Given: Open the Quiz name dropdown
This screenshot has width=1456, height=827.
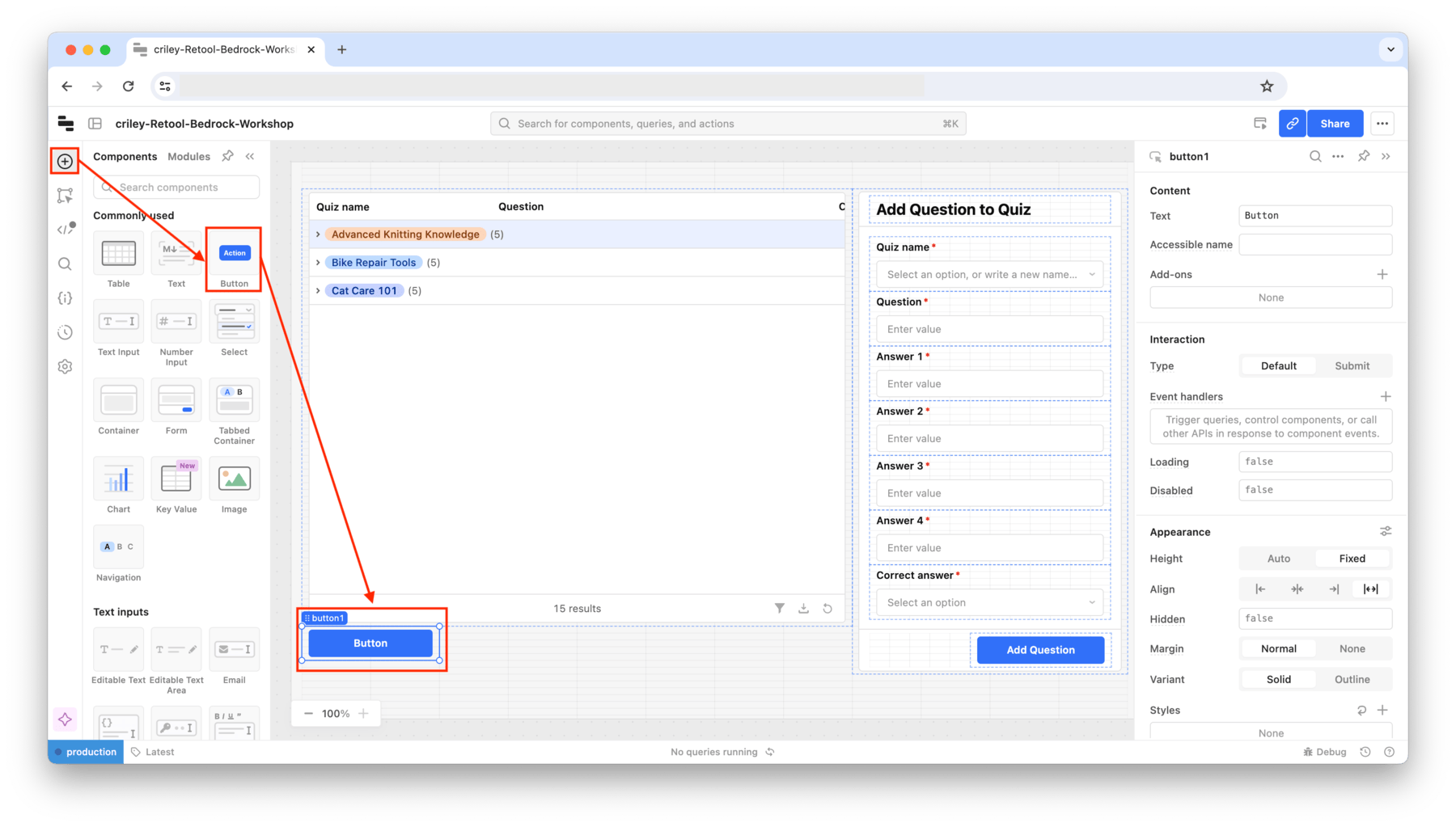Looking at the screenshot, I should click(989, 275).
